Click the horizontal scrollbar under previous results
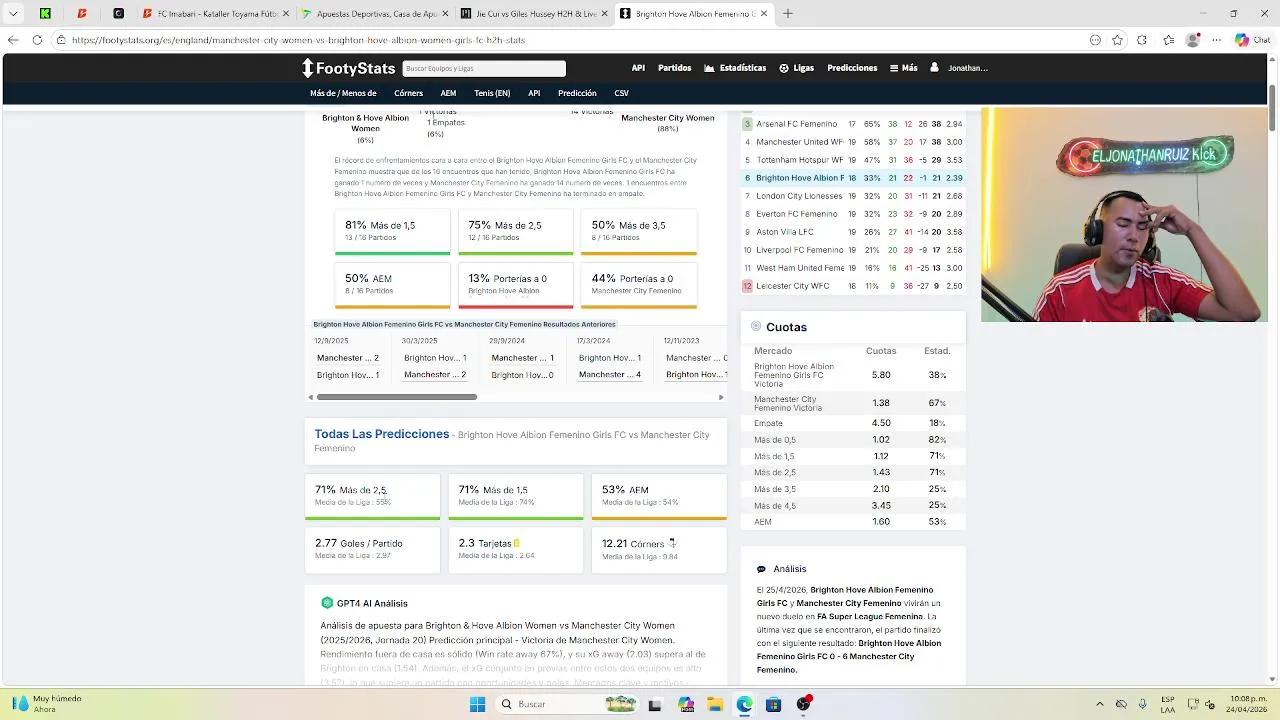 point(397,397)
